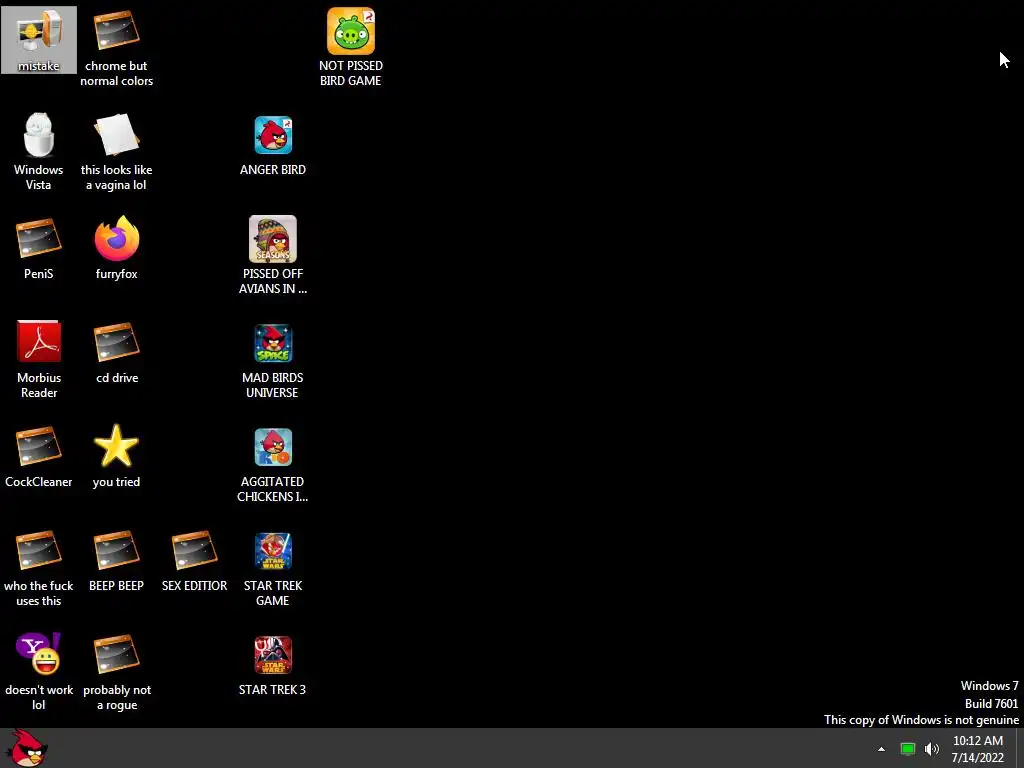The image size is (1024, 768).
Task: Open the Windows Vista recycle bin icon
Action: click(x=39, y=151)
